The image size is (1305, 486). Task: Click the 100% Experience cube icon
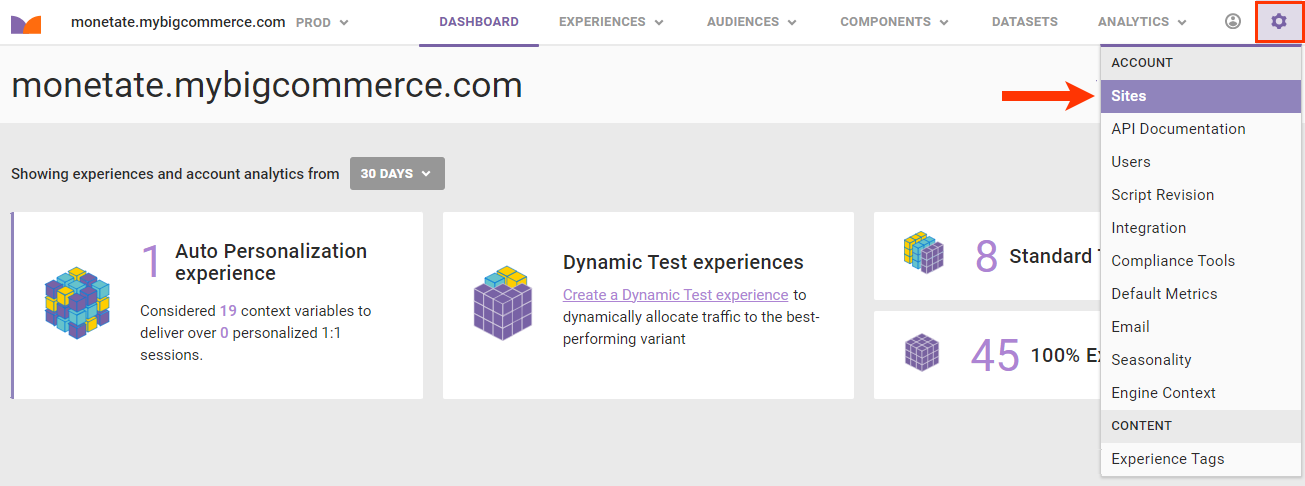click(x=922, y=352)
